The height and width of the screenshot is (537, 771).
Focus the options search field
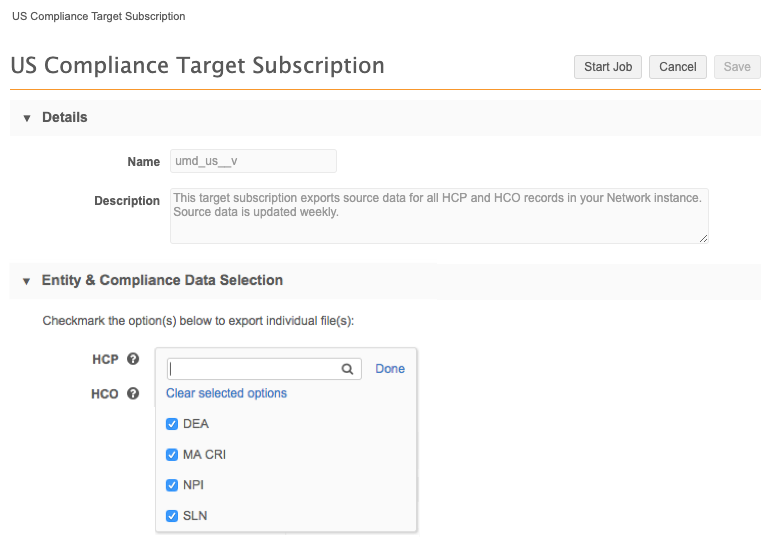coord(254,369)
